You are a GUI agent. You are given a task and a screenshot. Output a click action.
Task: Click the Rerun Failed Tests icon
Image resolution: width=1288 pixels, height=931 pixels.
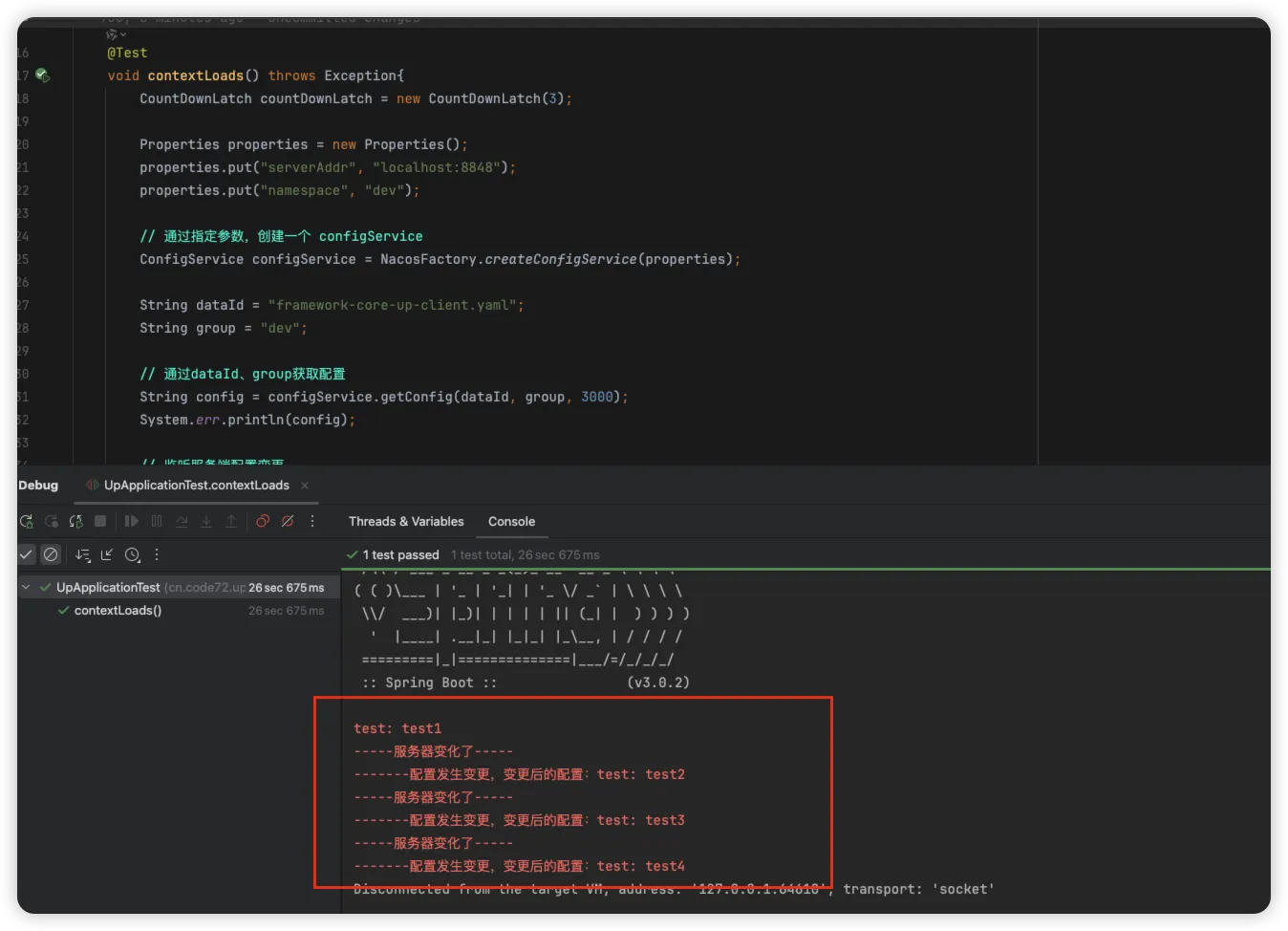(x=52, y=521)
